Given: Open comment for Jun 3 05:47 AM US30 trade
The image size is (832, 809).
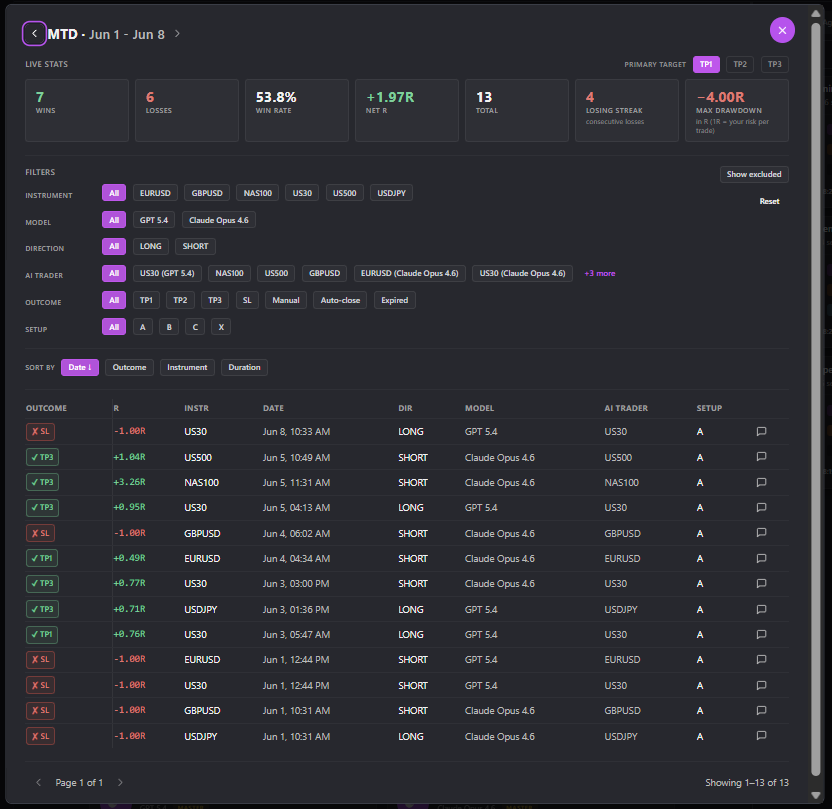Looking at the screenshot, I should pos(761,634).
